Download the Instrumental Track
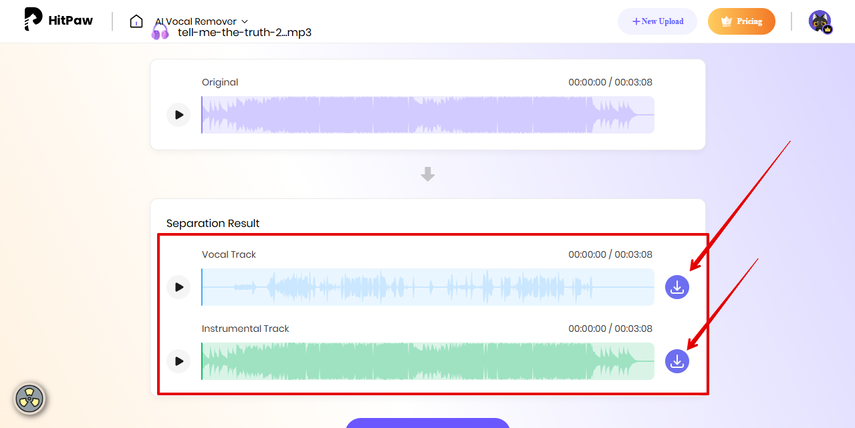The width and height of the screenshot is (855, 428). [x=677, y=361]
